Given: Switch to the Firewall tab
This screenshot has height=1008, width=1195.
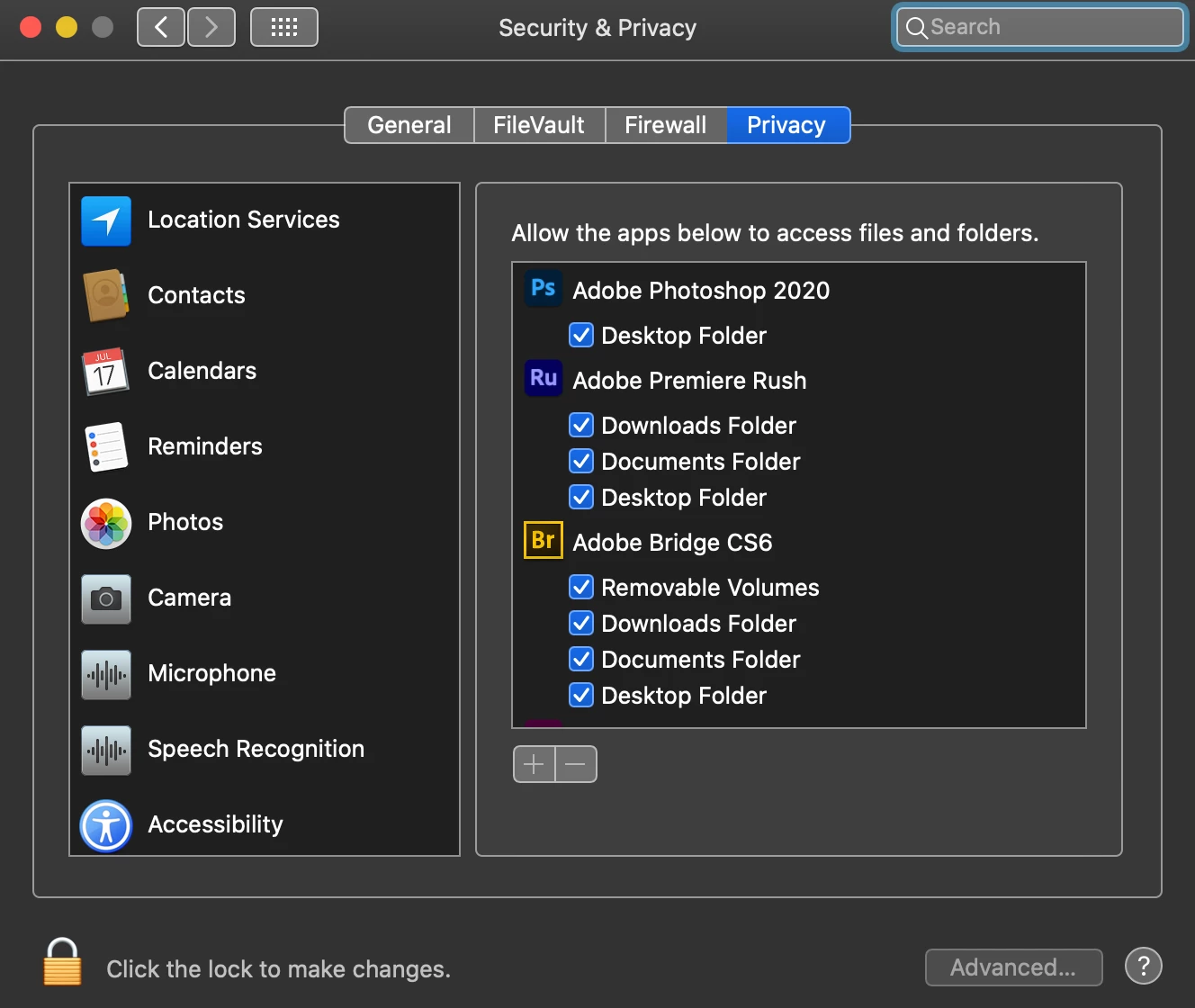Looking at the screenshot, I should [x=666, y=125].
